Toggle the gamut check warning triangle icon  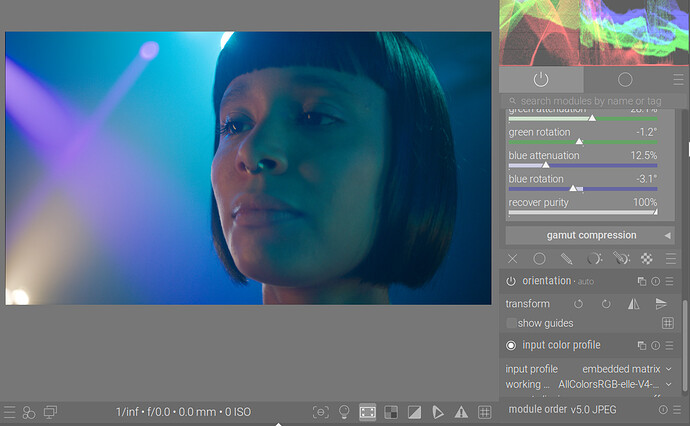[460, 412]
